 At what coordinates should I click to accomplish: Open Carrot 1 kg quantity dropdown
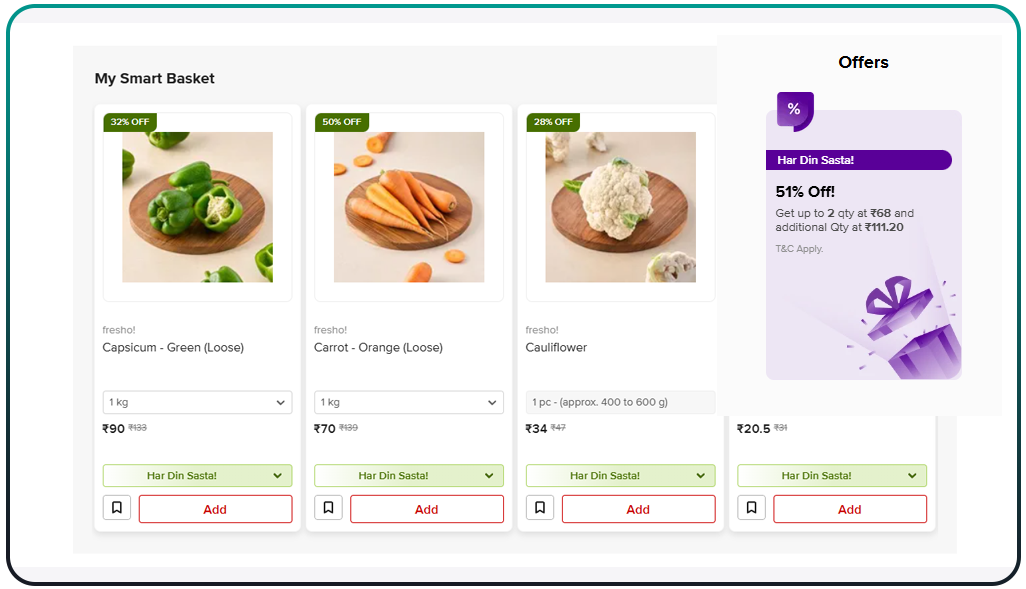408,402
